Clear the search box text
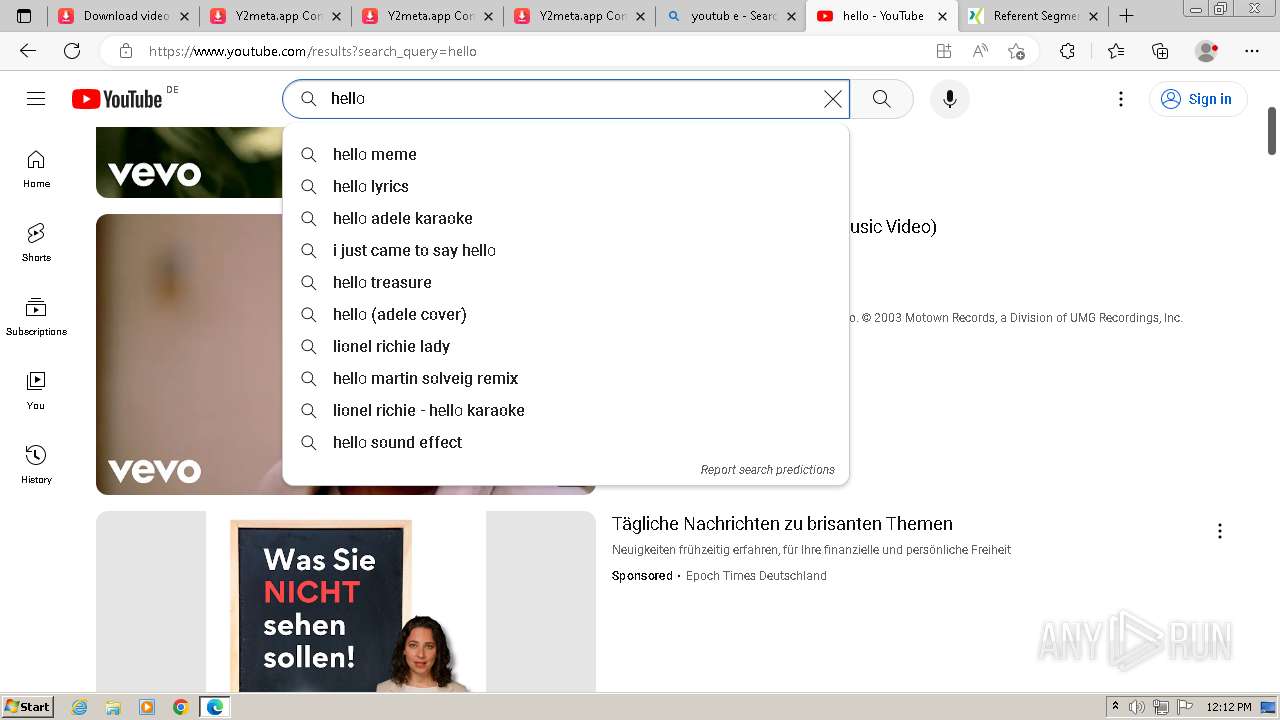Screen dimensions: 1280x720 click(x=832, y=98)
